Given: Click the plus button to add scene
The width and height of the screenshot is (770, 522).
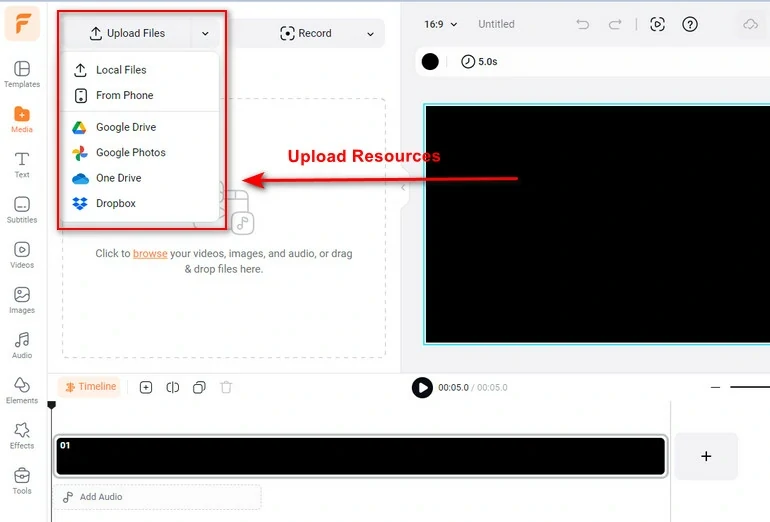Looking at the screenshot, I should (706, 456).
